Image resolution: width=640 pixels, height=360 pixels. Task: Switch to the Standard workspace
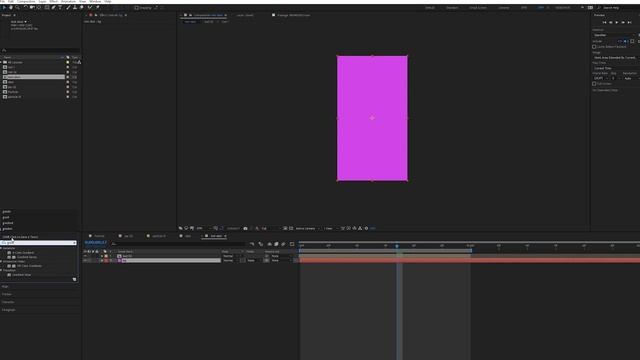(x=452, y=8)
